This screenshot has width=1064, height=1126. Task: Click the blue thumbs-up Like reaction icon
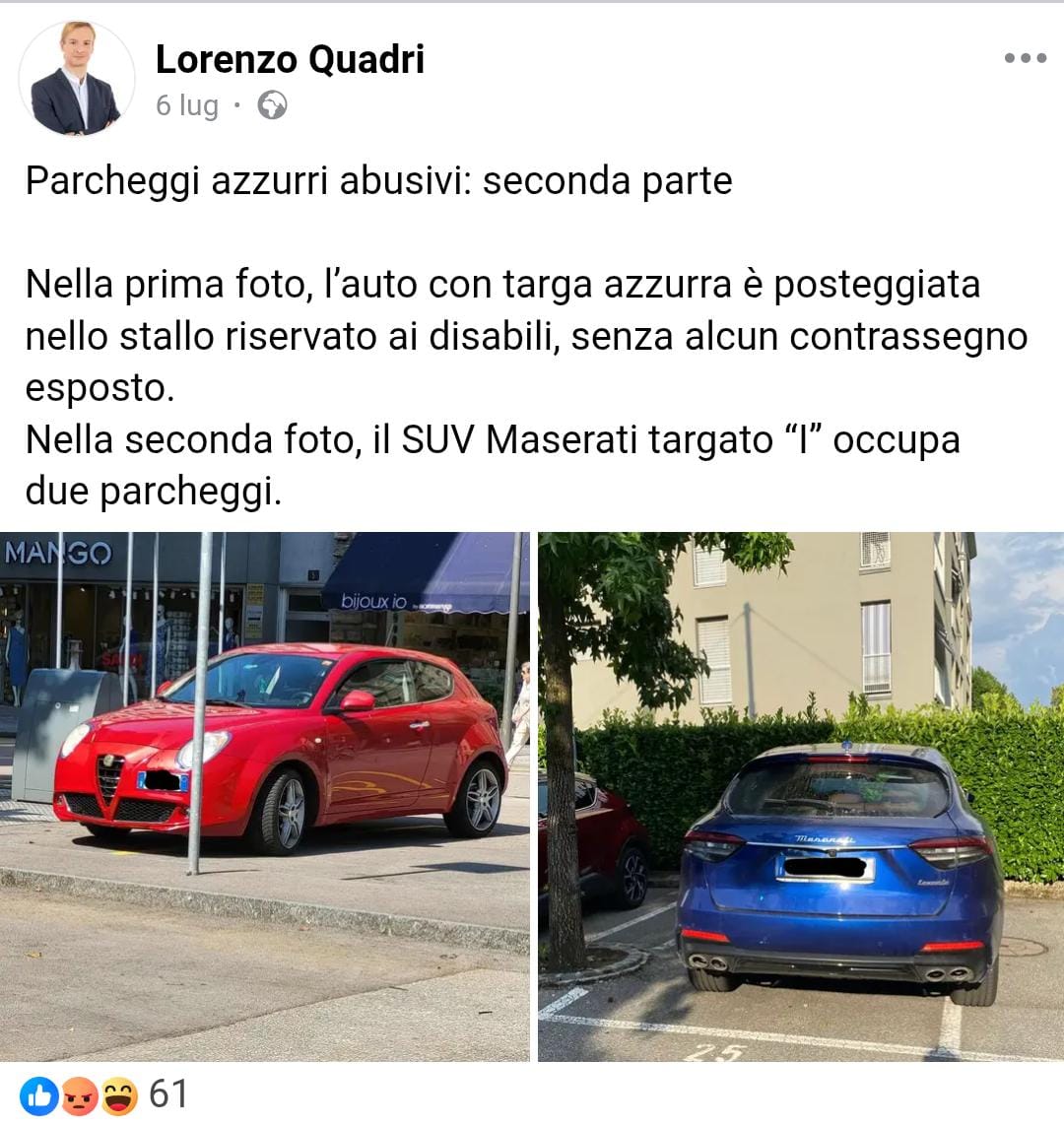[x=39, y=1095]
